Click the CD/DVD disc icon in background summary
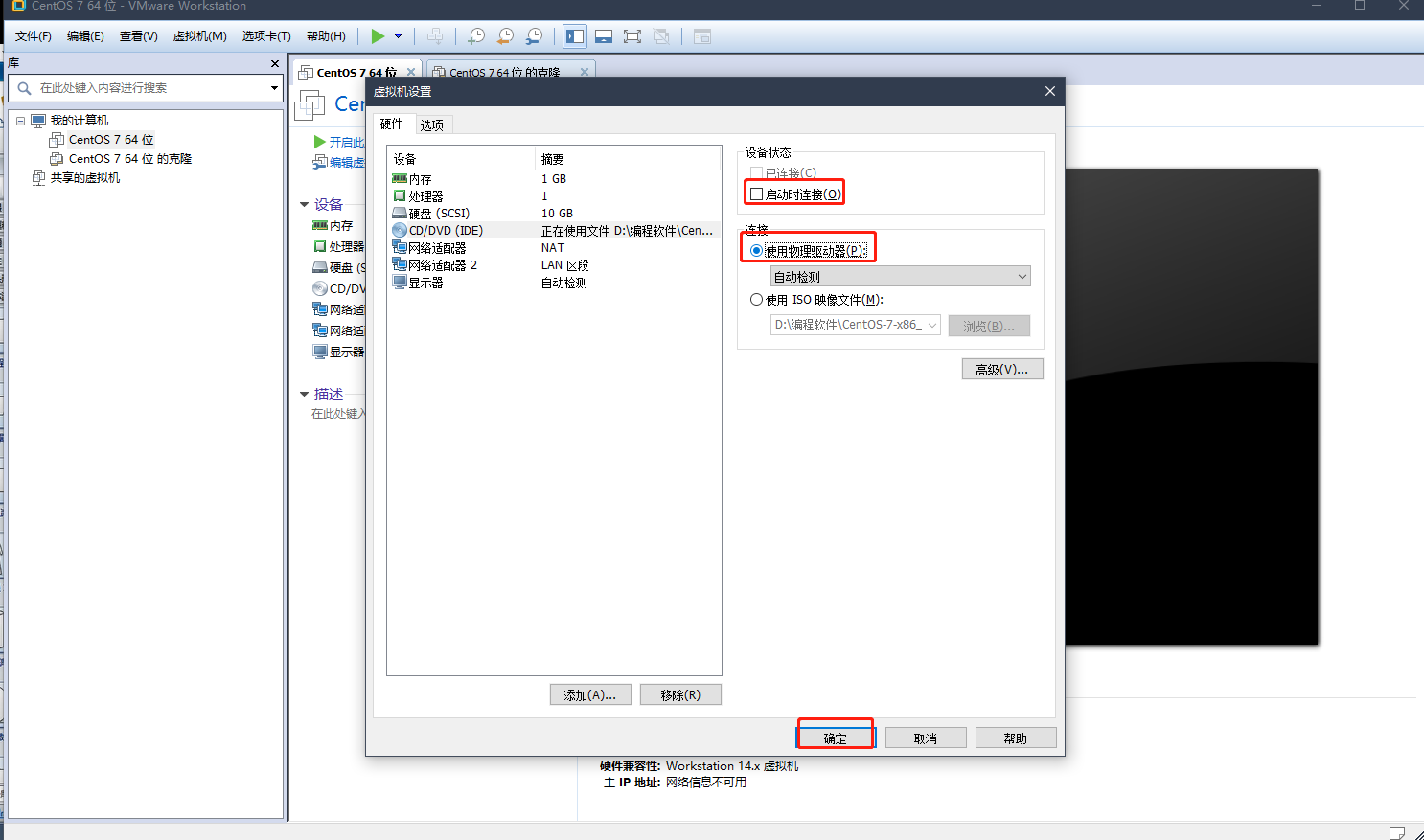This screenshot has height=840, width=1424. click(x=320, y=288)
